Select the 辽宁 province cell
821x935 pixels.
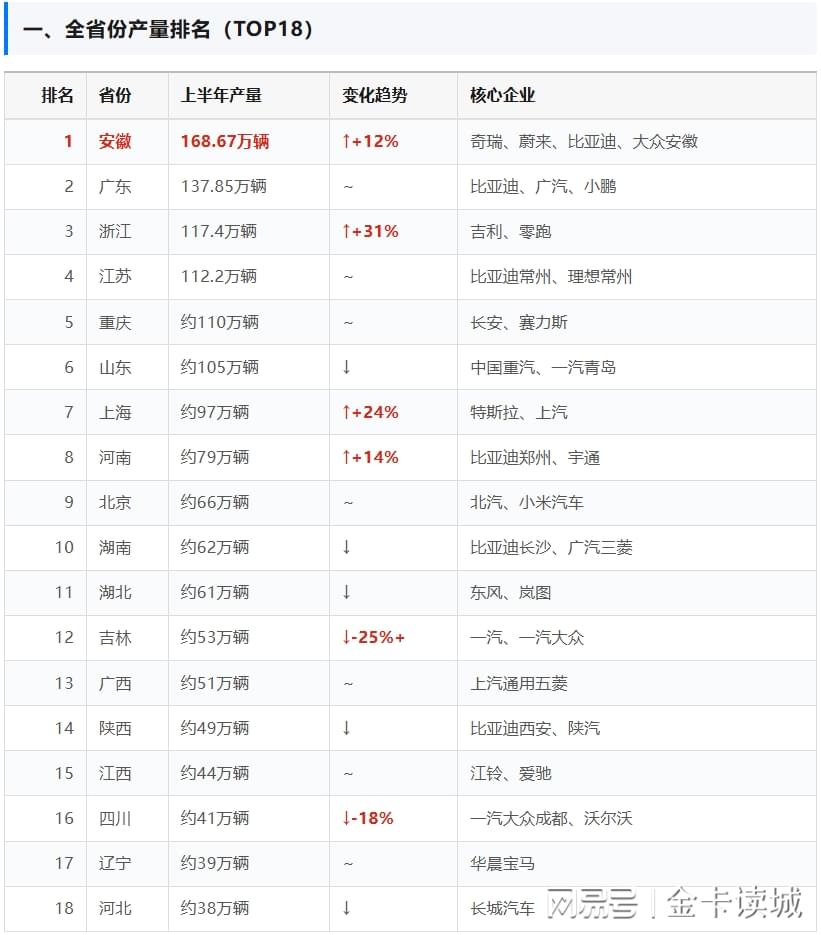[x=115, y=863]
